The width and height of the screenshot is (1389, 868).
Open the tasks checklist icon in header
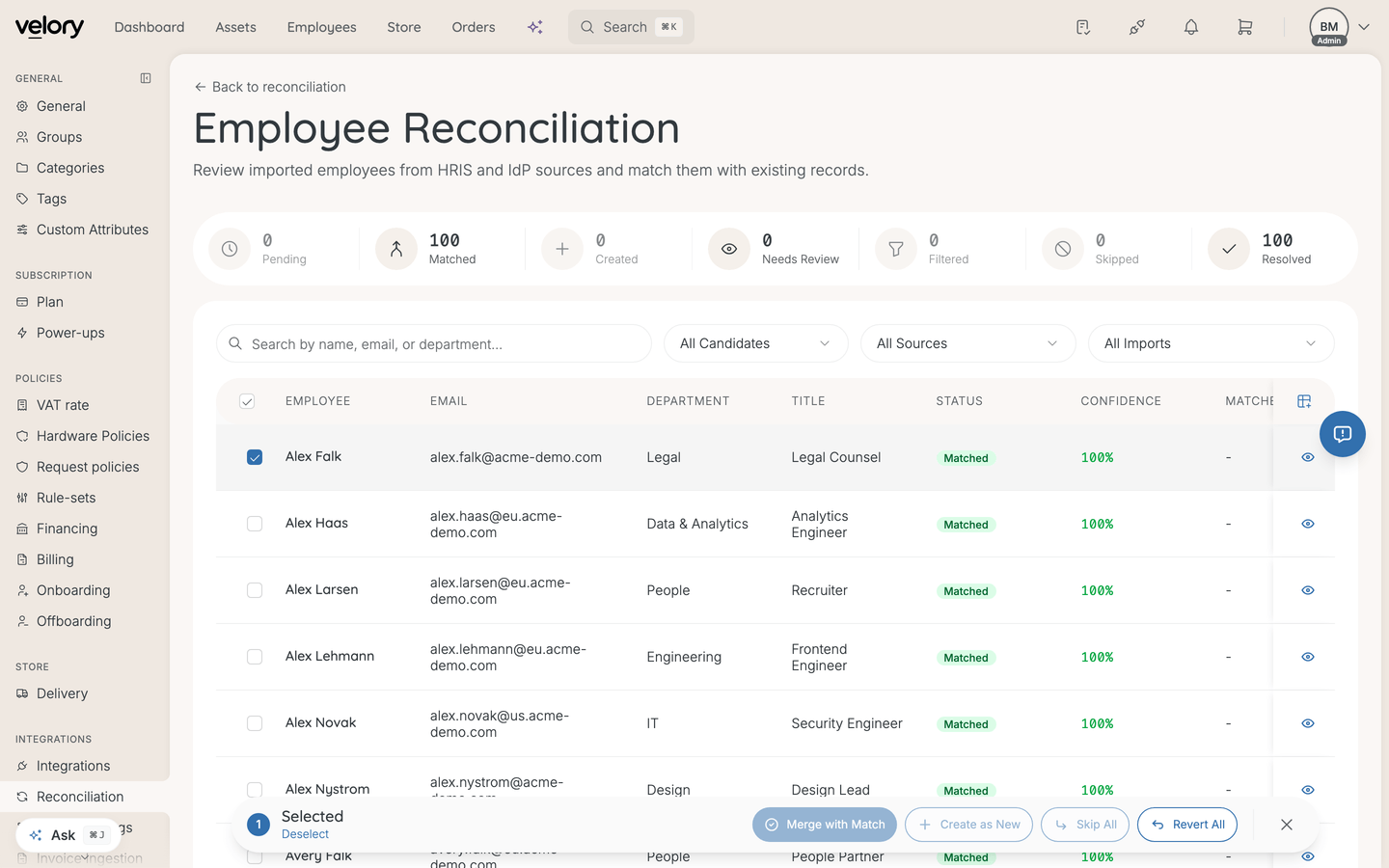click(x=1083, y=27)
